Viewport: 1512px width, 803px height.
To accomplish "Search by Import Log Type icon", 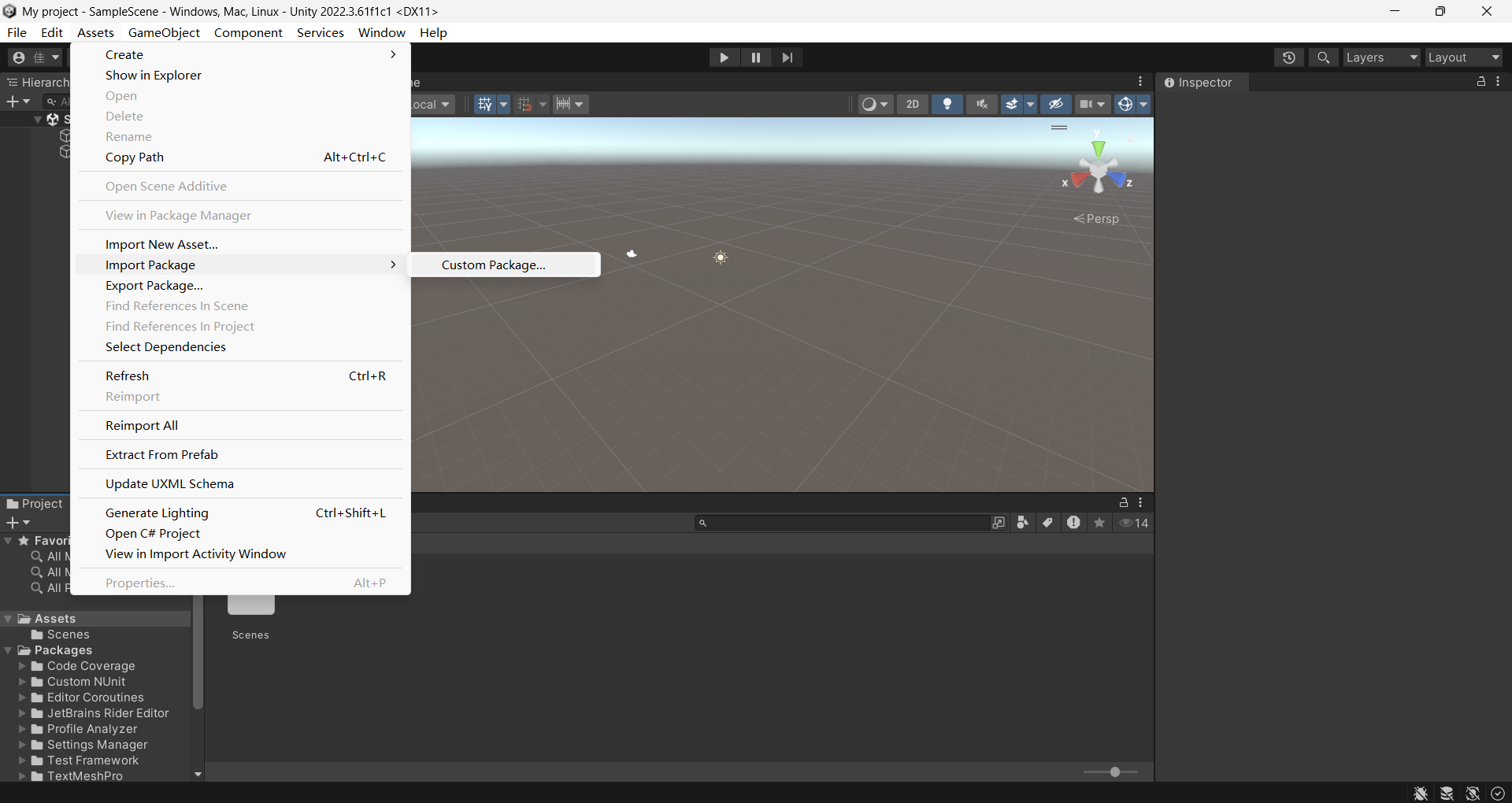I will (1073, 523).
